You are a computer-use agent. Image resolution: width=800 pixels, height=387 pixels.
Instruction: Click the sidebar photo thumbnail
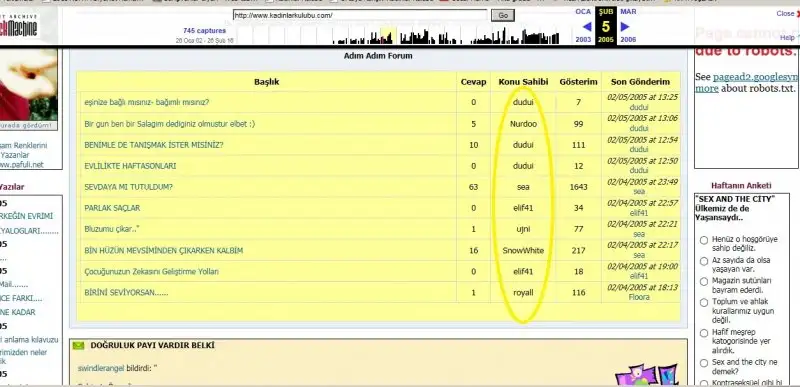(x=29, y=85)
